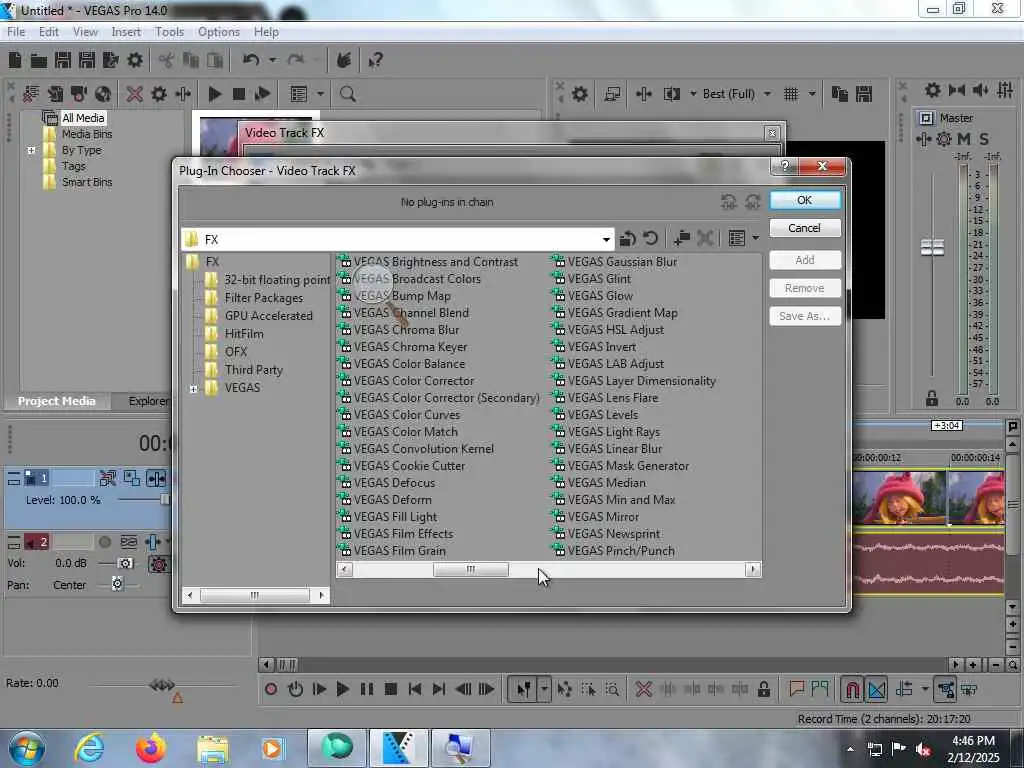Image resolution: width=1024 pixels, height=768 pixels.
Task: Click the Normal edit tool icon
Action: point(524,689)
